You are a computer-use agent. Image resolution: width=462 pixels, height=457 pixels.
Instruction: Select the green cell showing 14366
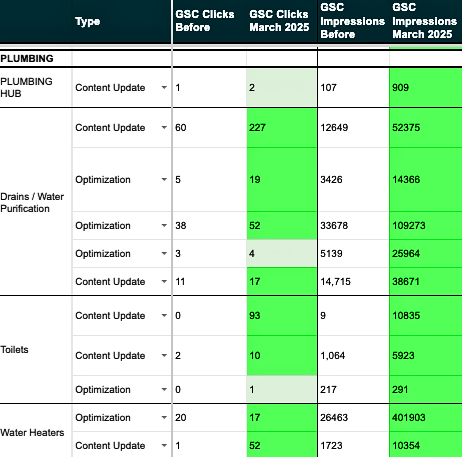pyautogui.click(x=426, y=180)
